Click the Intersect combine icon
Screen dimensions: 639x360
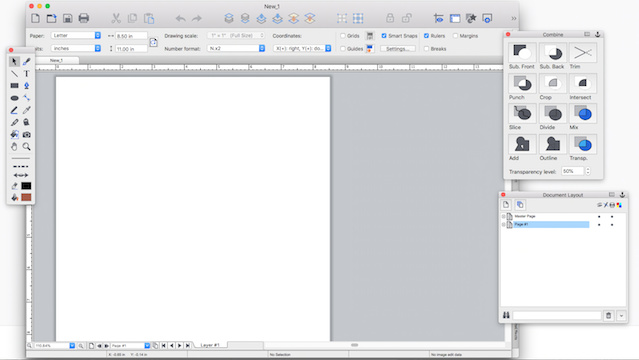583,83
